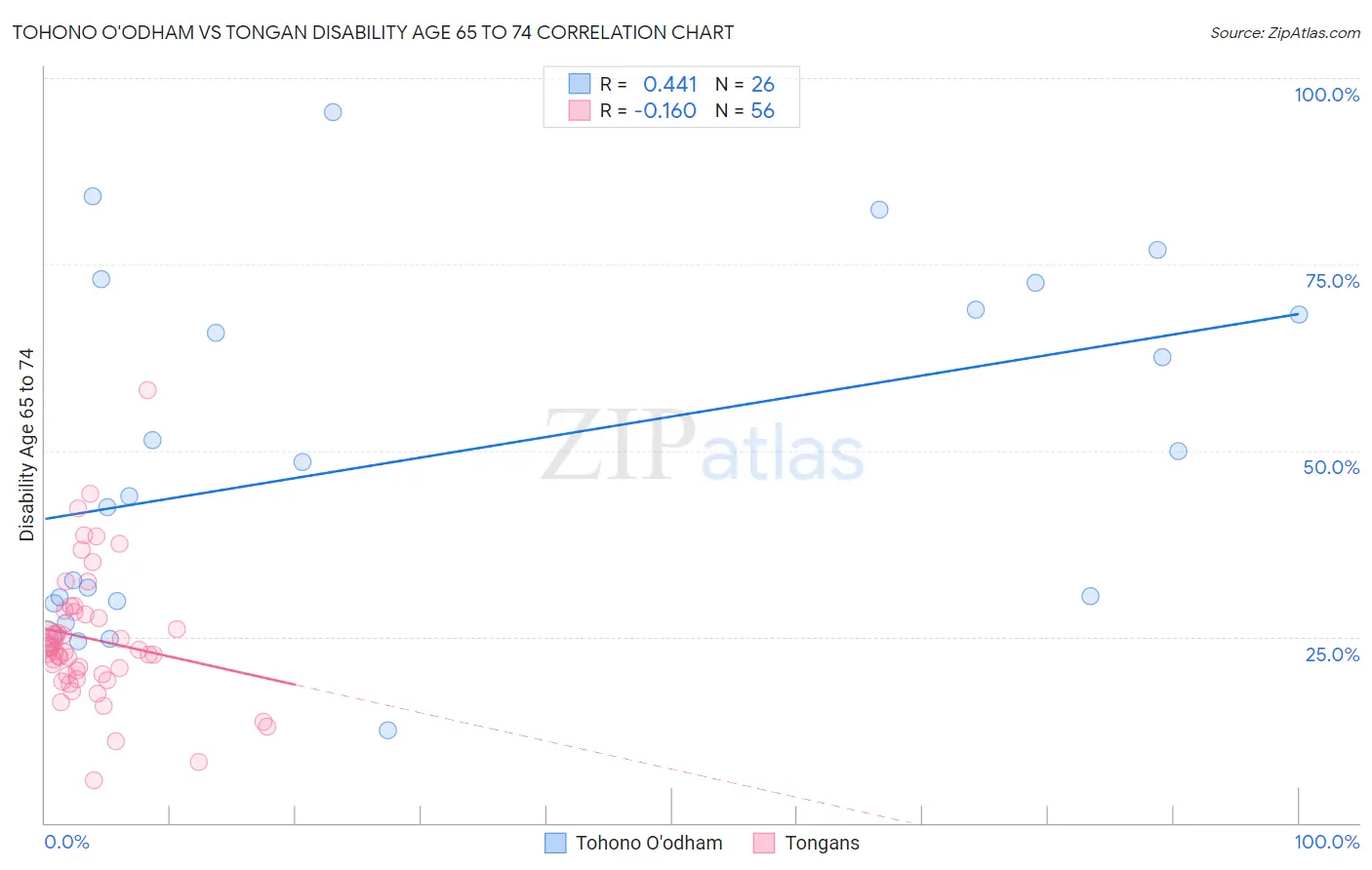The image size is (1372, 870).
Task: Click the 75.0% y-axis tick label
Action: click(1332, 281)
